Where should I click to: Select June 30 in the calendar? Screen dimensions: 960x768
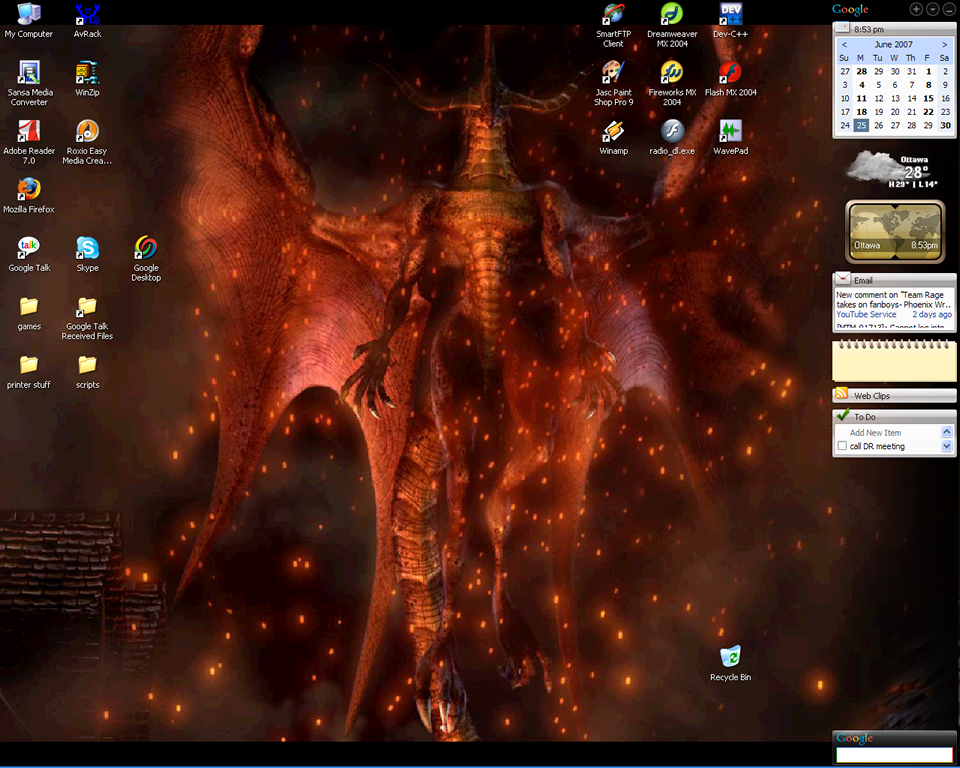tap(945, 125)
